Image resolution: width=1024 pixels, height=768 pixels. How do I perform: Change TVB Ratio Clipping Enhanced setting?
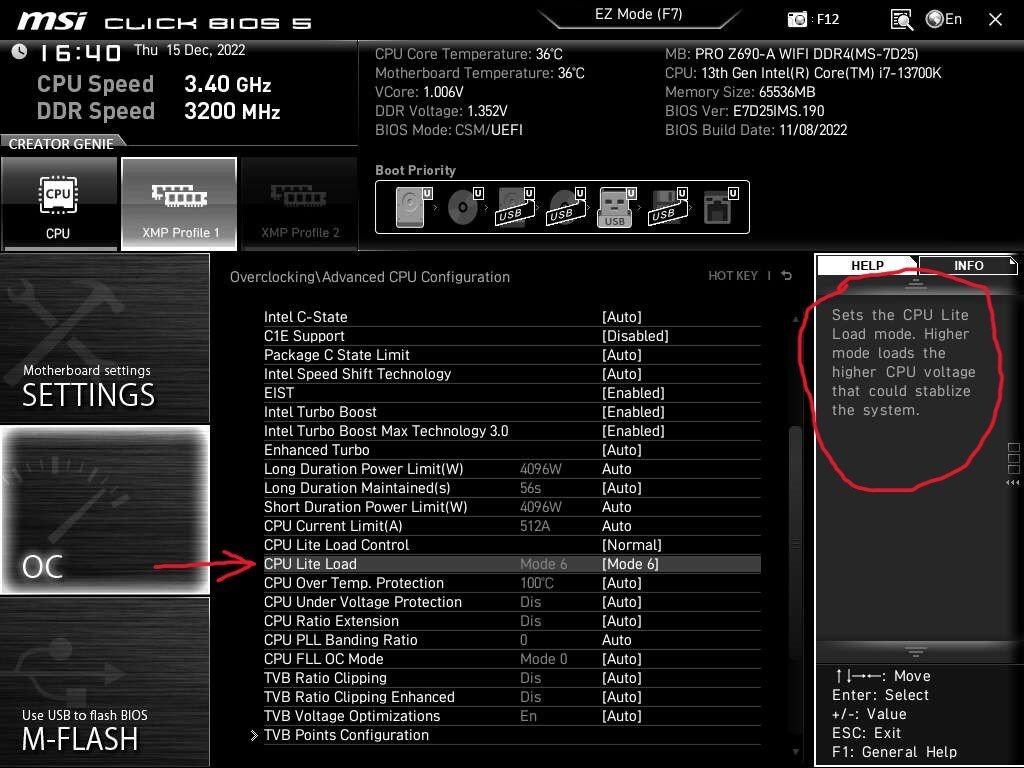[511, 697]
